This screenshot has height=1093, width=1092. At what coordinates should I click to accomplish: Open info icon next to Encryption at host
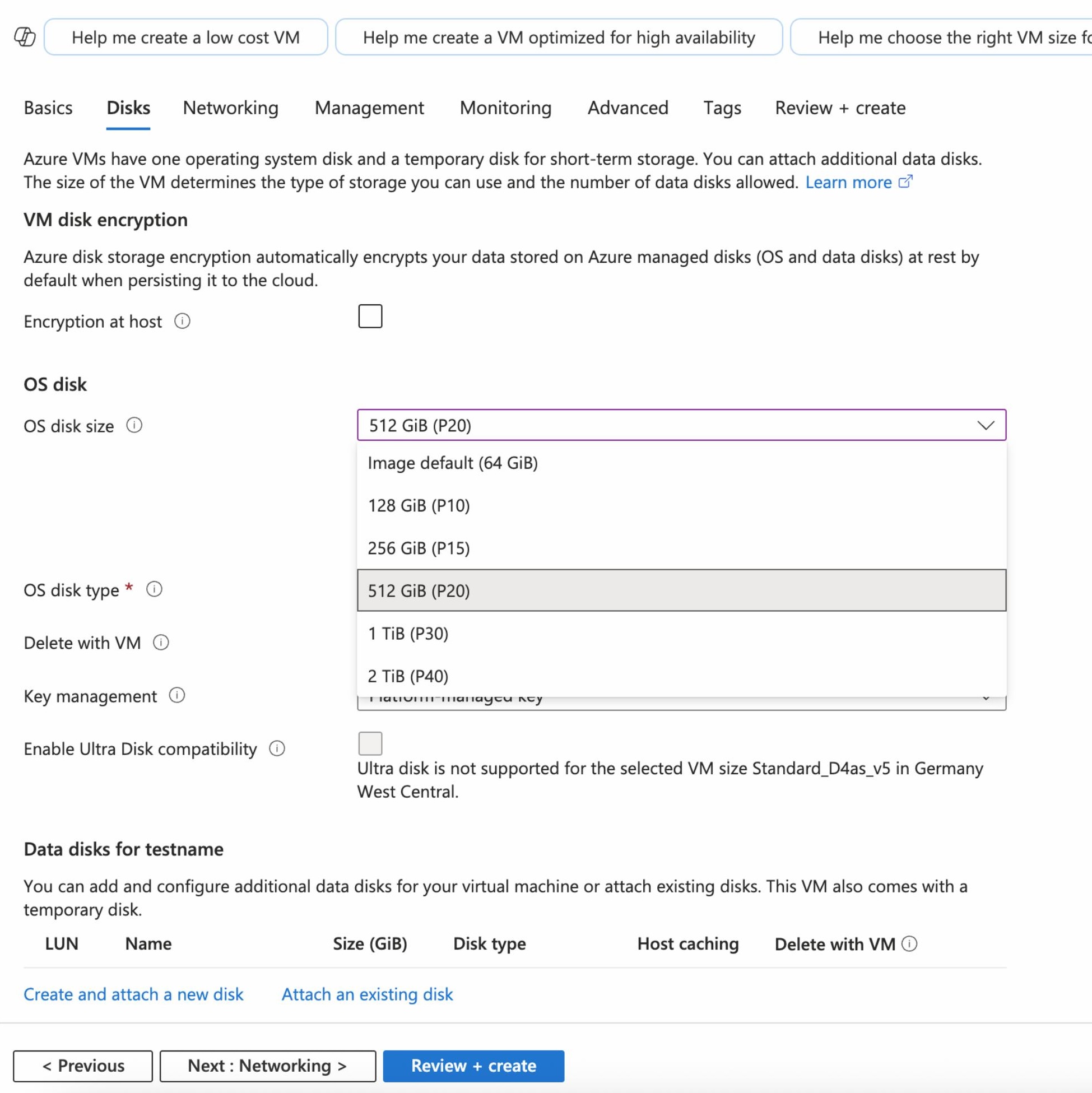pos(182,322)
